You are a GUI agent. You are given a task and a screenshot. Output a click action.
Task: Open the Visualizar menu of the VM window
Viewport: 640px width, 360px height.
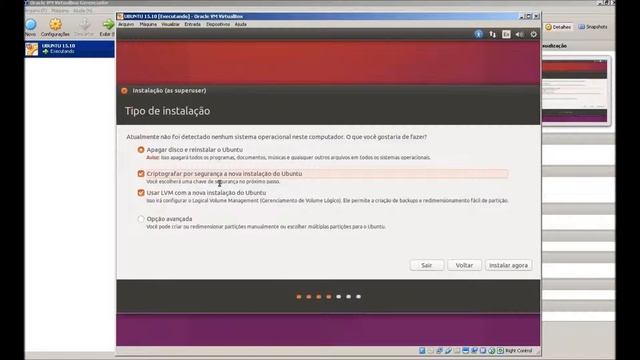170,24
